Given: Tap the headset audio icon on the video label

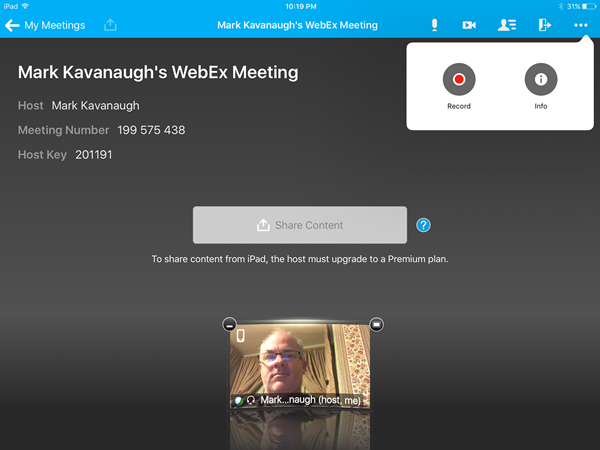Looking at the screenshot, I should coord(251,400).
